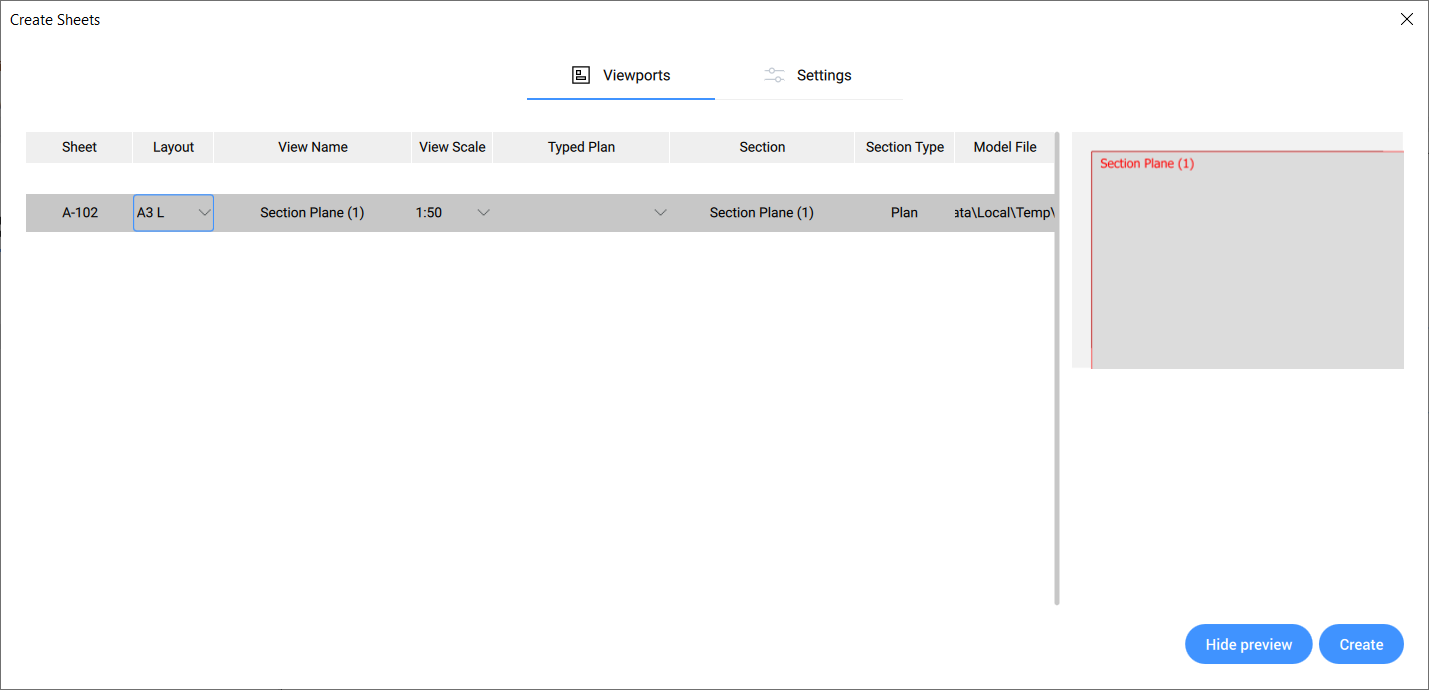The image size is (1429, 690).
Task: Click the Sheet column header
Action: coord(79,147)
